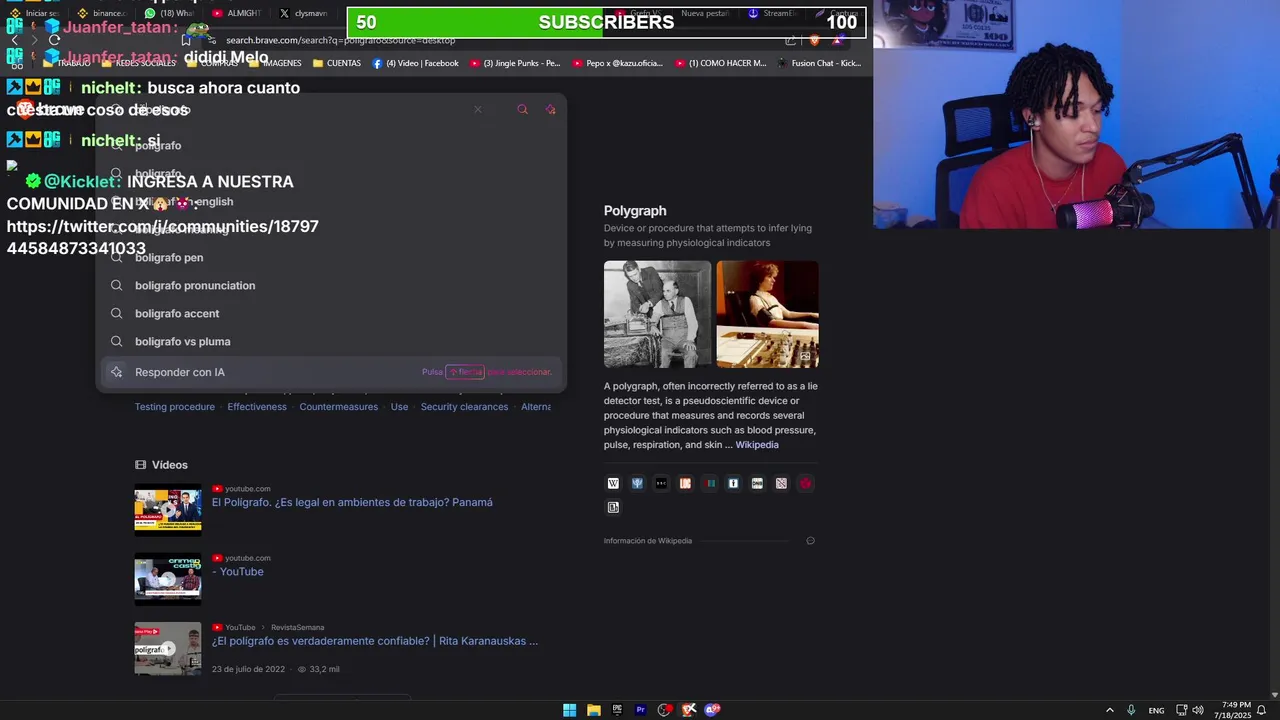Open the color polygraph photo of woman
The width and height of the screenshot is (1280, 720).
(x=767, y=314)
